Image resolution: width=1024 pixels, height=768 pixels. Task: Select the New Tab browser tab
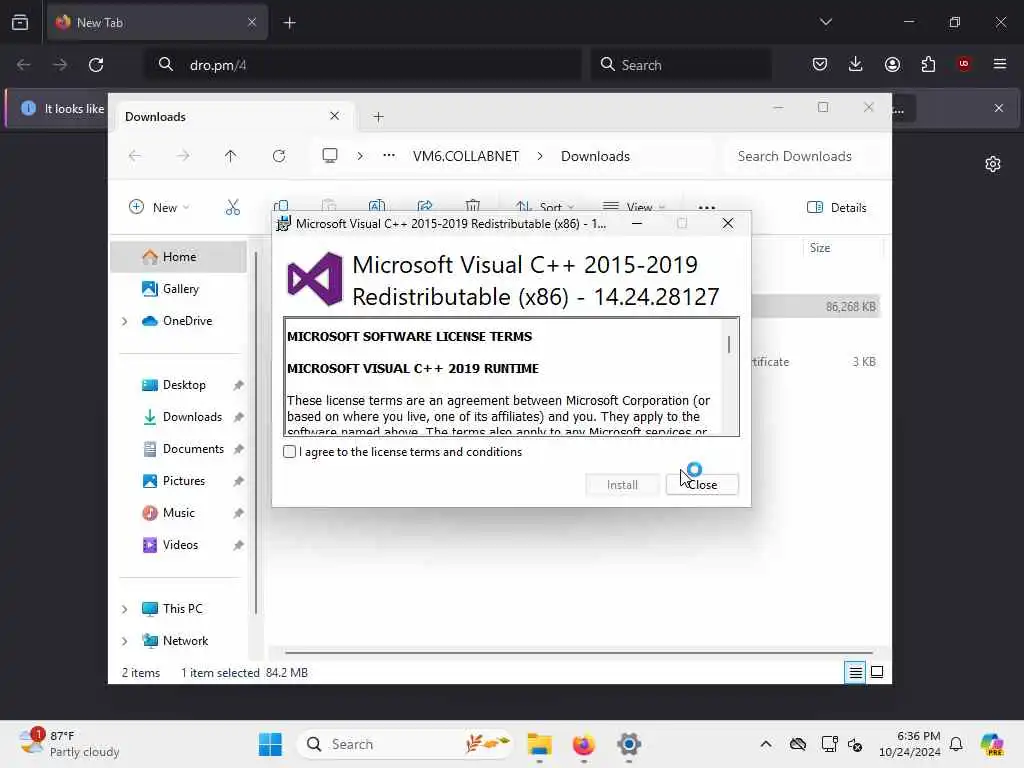[157, 22]
